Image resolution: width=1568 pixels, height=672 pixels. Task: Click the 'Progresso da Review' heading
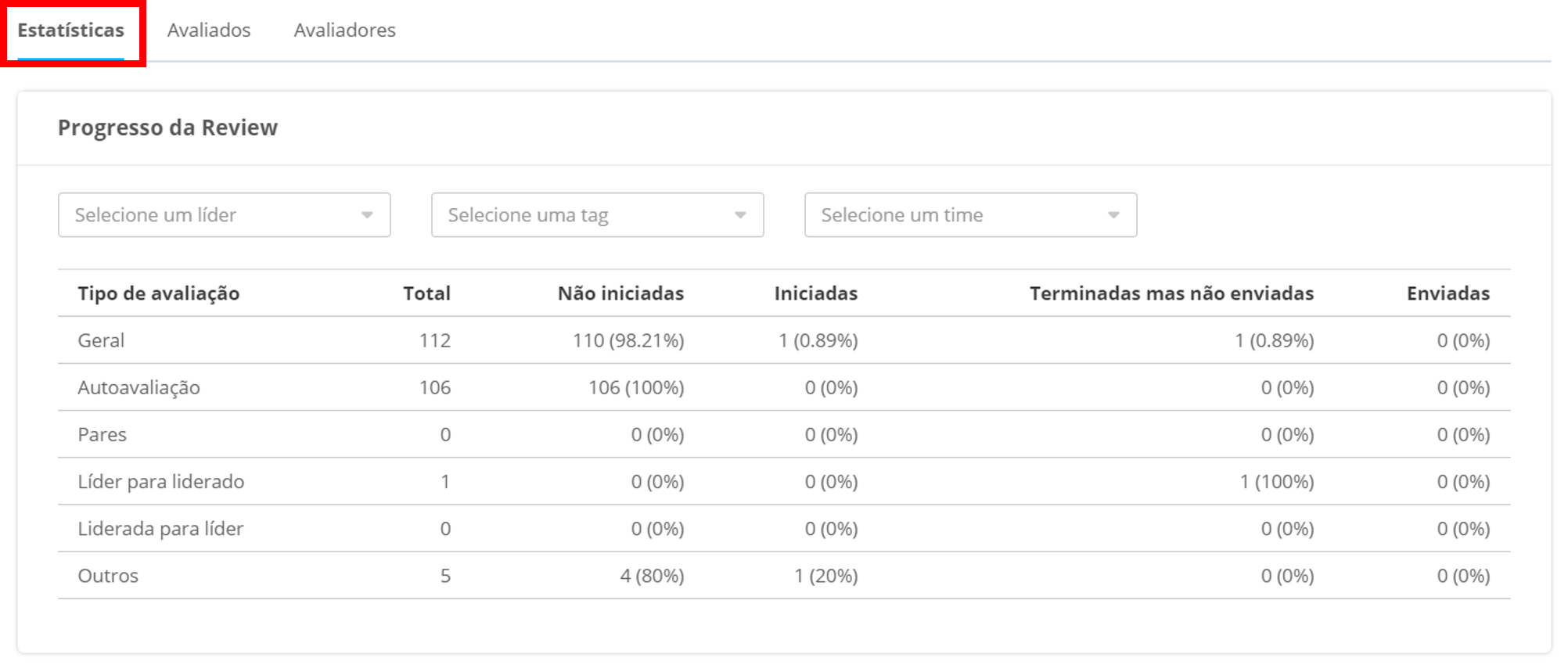[x=167, y=128]
